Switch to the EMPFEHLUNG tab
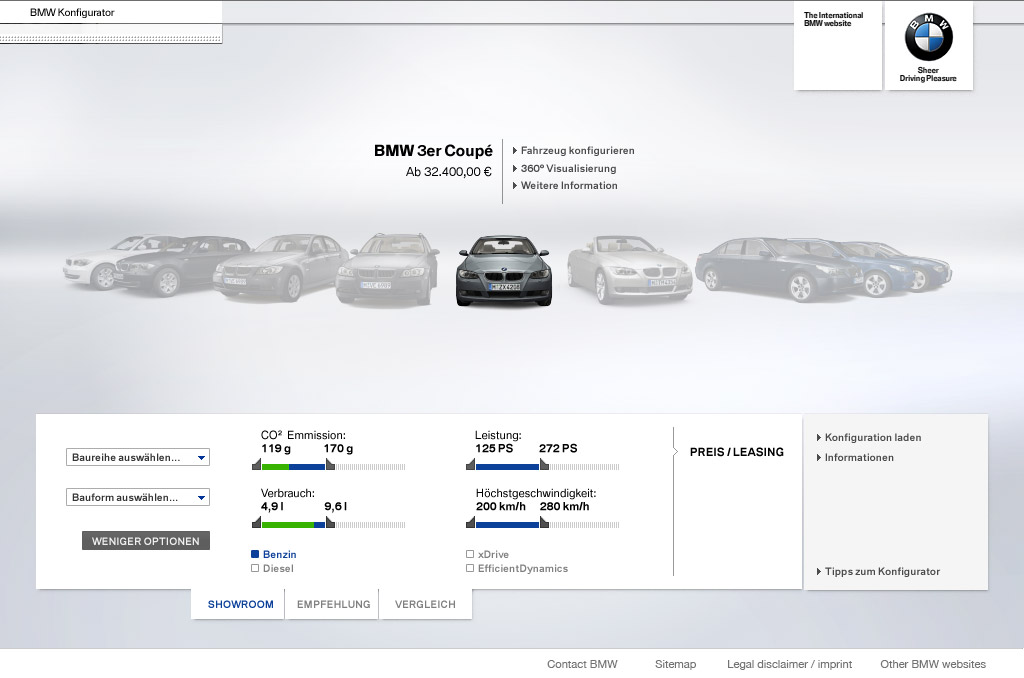1024x678 pixels. pyautogui.click(x=333, y=604)
